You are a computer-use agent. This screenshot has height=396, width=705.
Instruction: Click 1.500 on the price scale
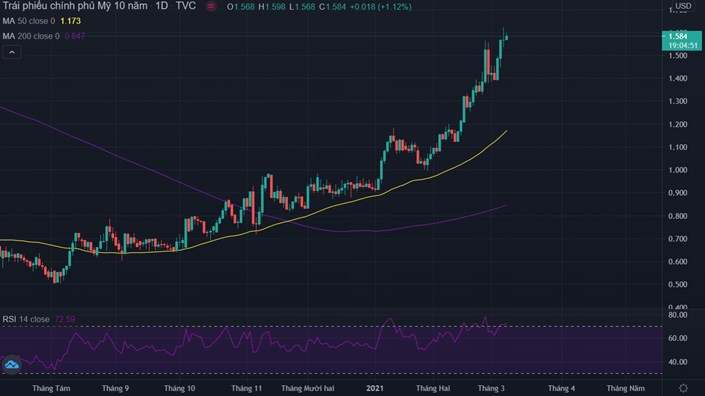(678, 56)
